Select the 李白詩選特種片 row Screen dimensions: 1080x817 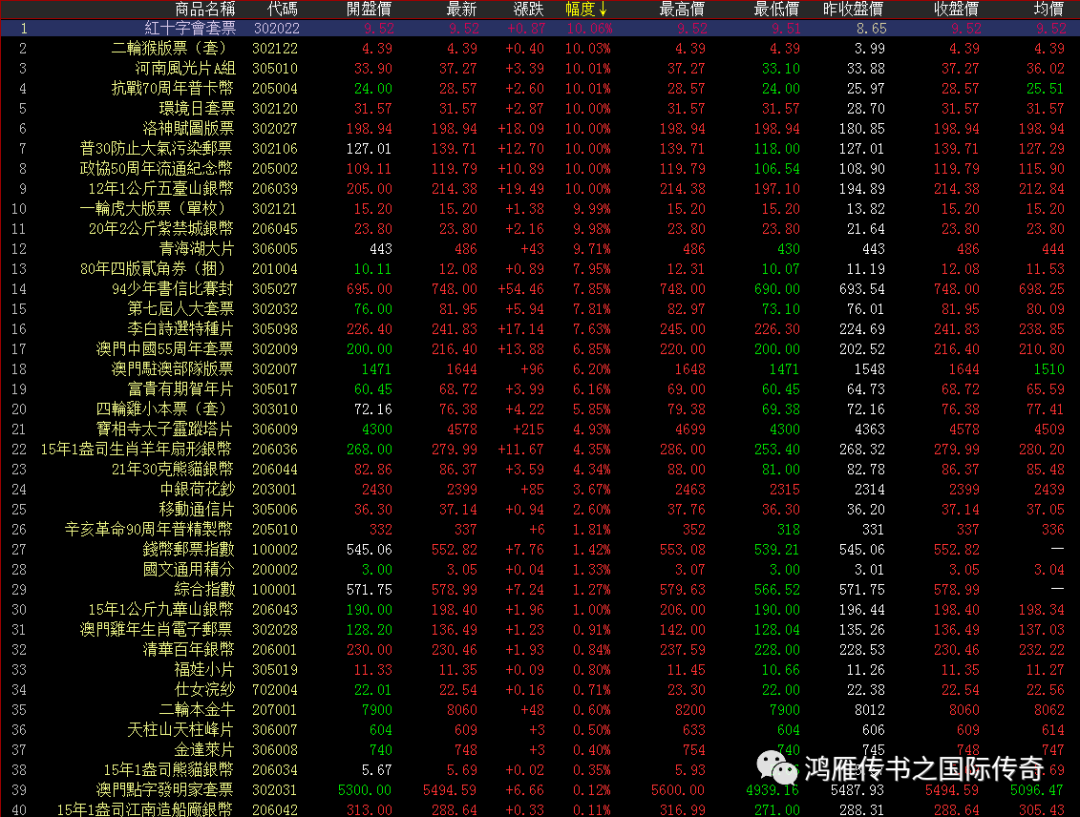point(540,329)
